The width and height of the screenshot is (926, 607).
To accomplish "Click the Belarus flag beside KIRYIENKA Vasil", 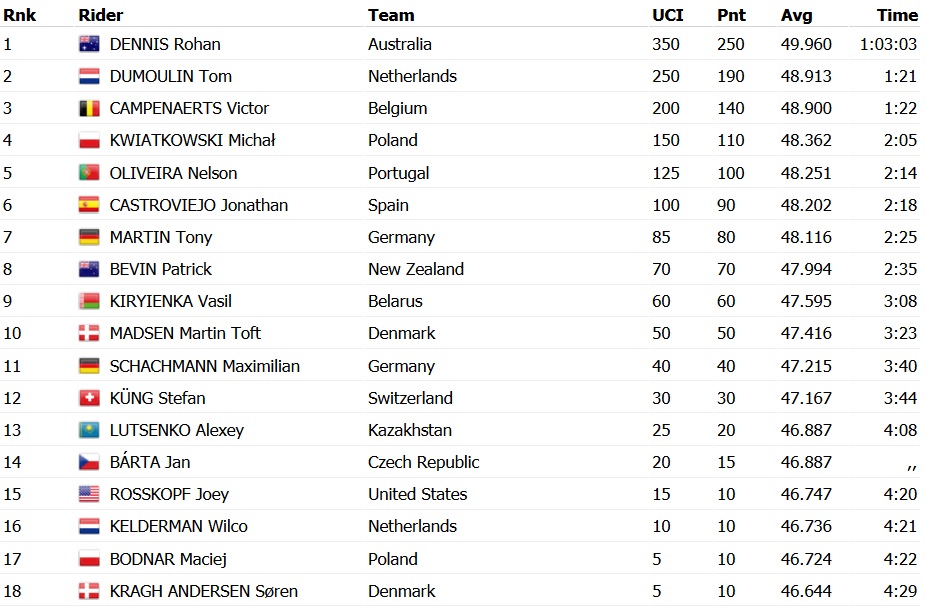I will 89,301.
